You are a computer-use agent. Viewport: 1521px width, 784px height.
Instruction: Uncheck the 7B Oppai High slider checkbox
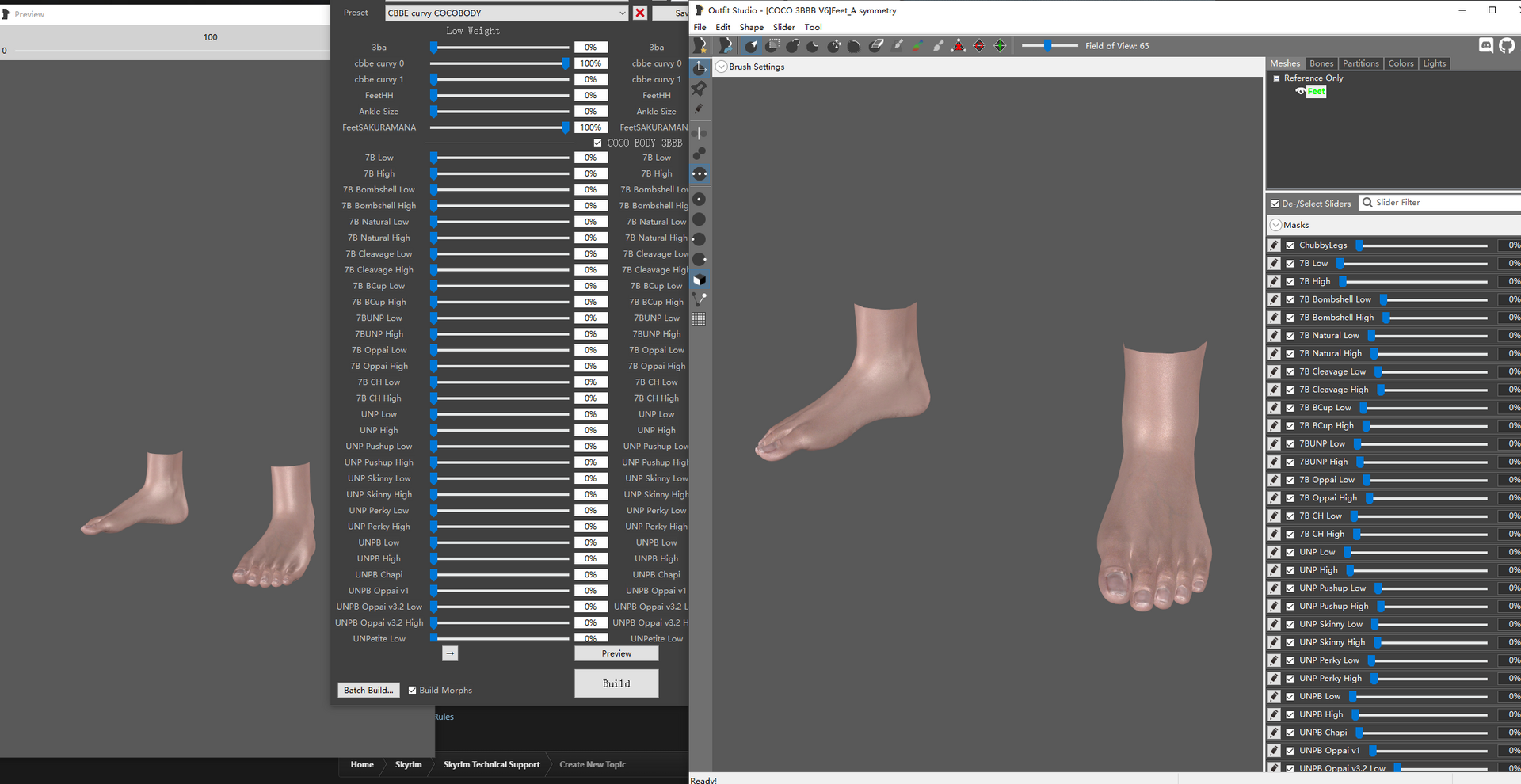(x=1290, y=498)
